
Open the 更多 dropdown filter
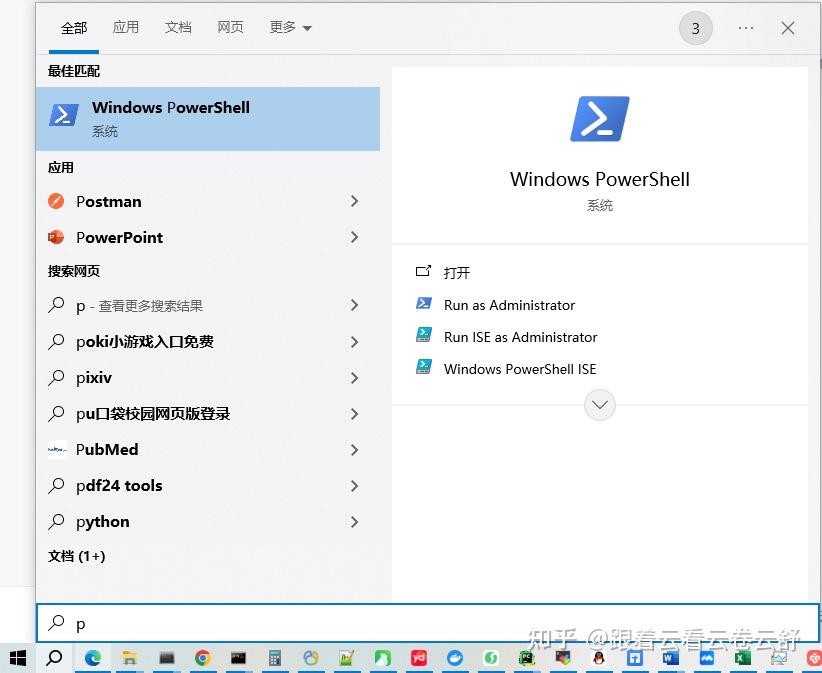[x=290, y=27]
